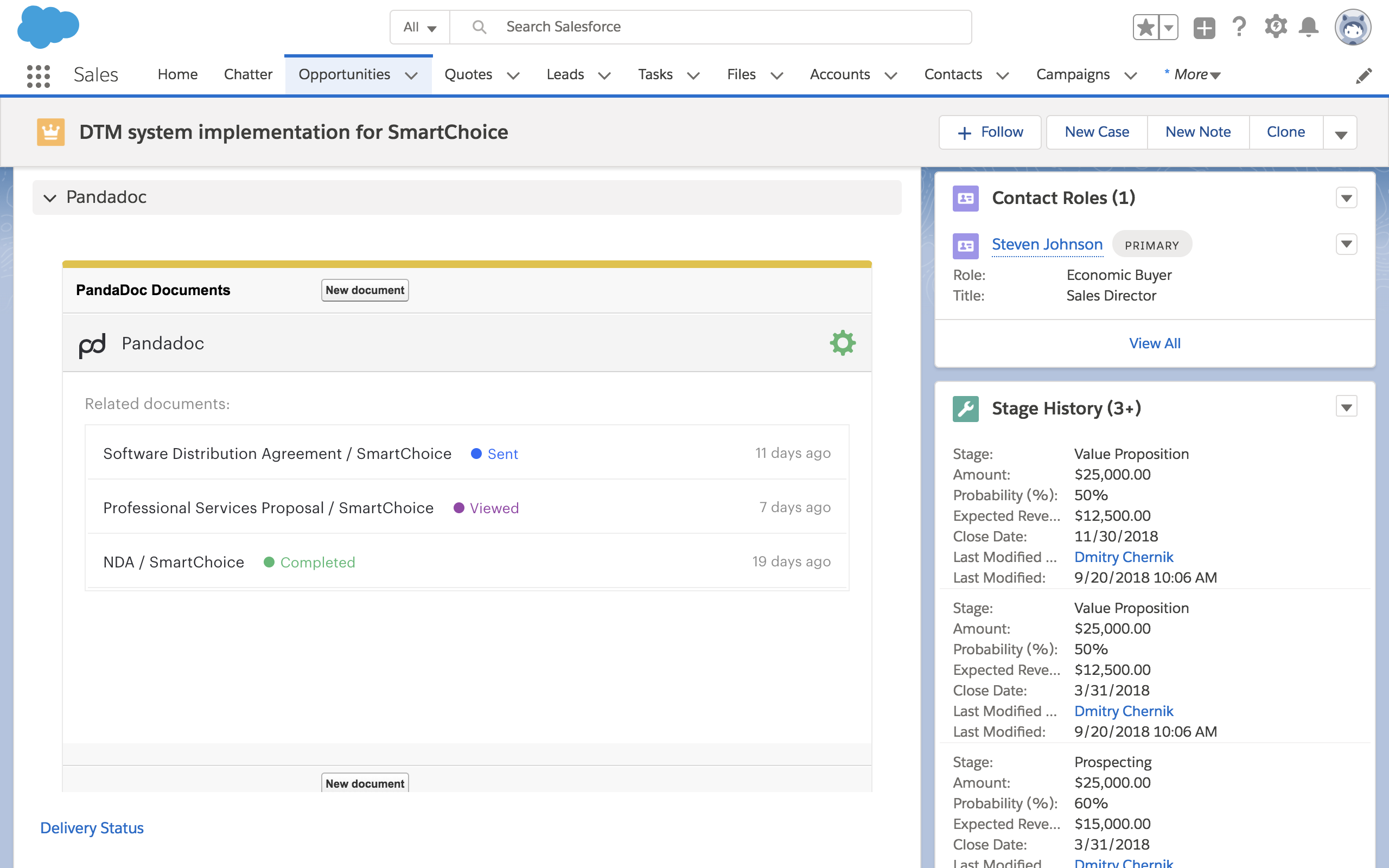Click the blue Sent status dot
This screenshot has width=1389, height=868.
476,454
